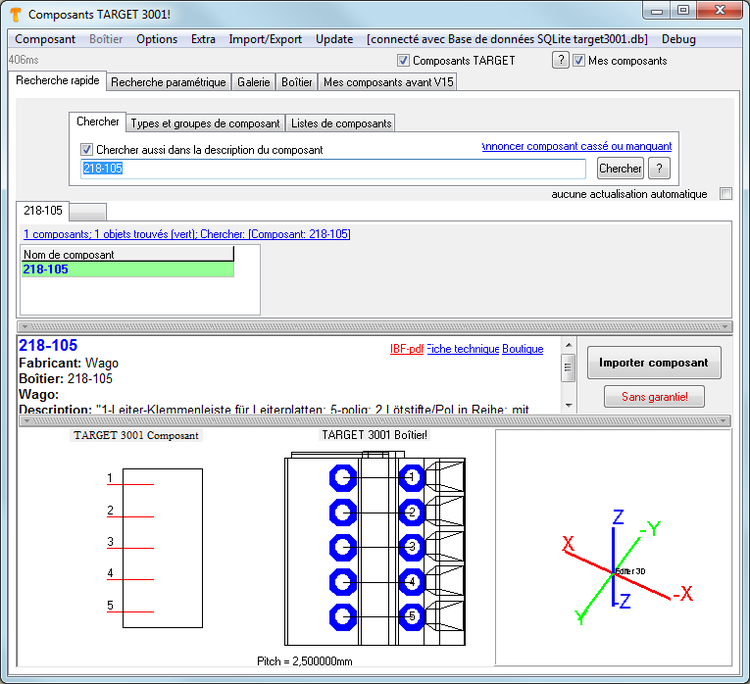Viewport: 750px width, 684px height.
Task: Open Mes composants avant V15 tab
Action: pyautogui.click(x=388, y=82)
